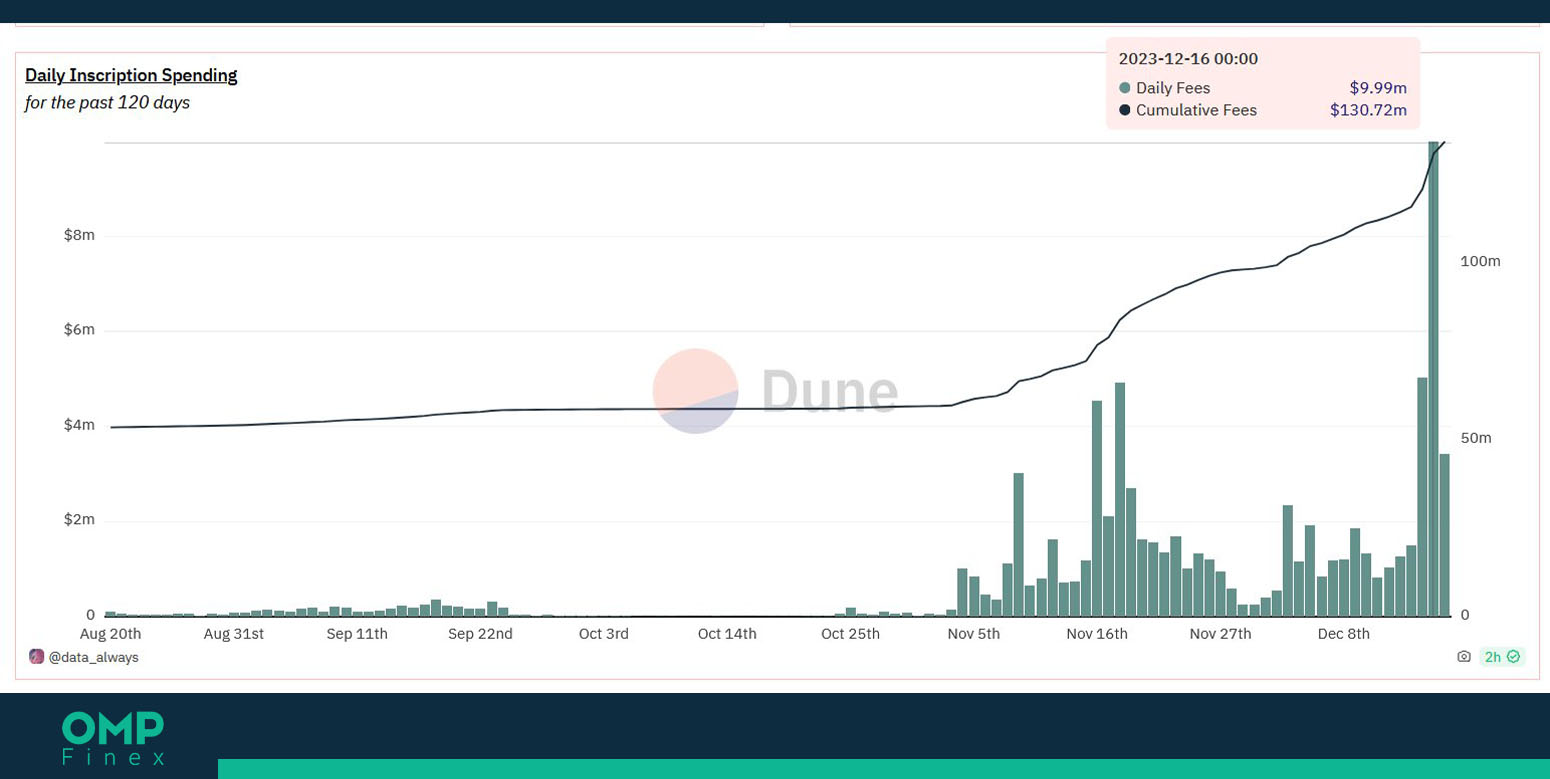Click the Nov 16th x-axis label
Viewport: 1550px width, 779px height.
[x=1097, y=634]
